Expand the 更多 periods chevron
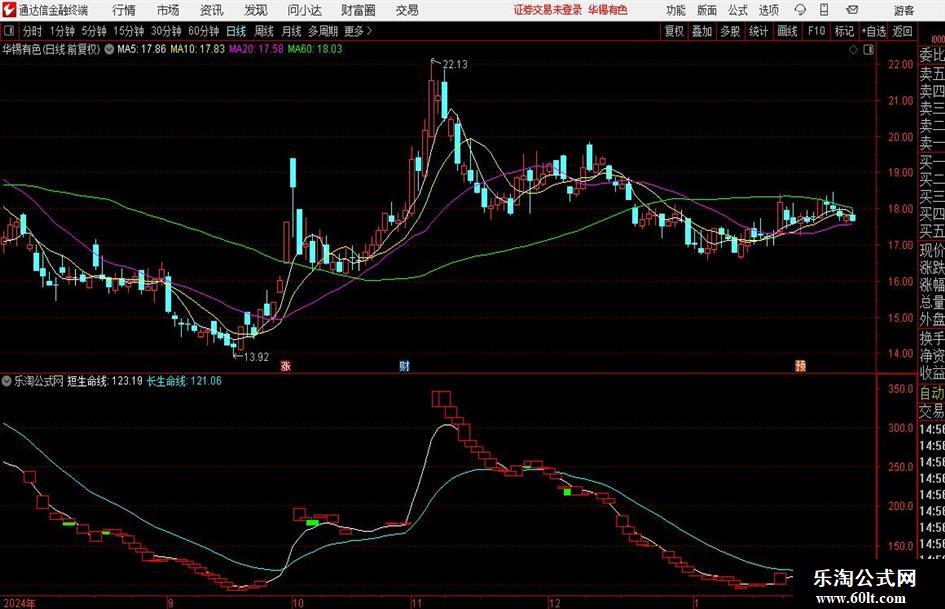 click(x=369, y=31)
